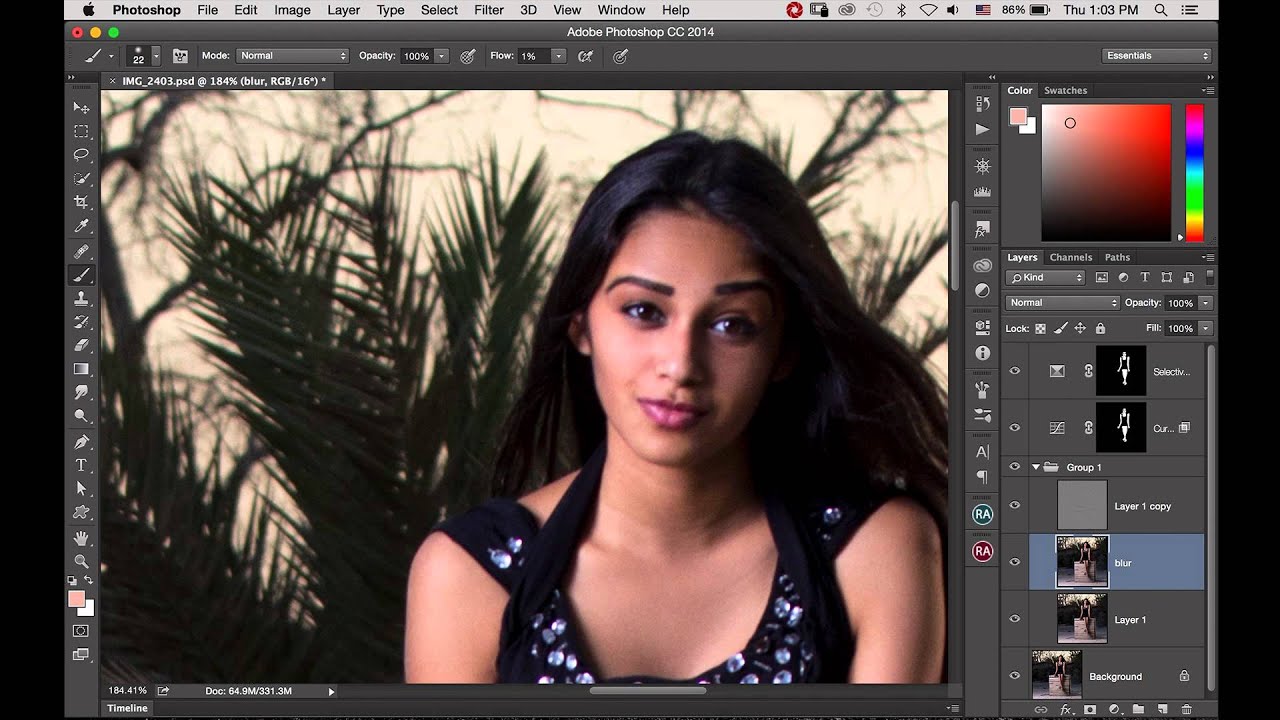Screen dimensions: 1280x720
Task: Hide the blur layer
Action: 1015,562
